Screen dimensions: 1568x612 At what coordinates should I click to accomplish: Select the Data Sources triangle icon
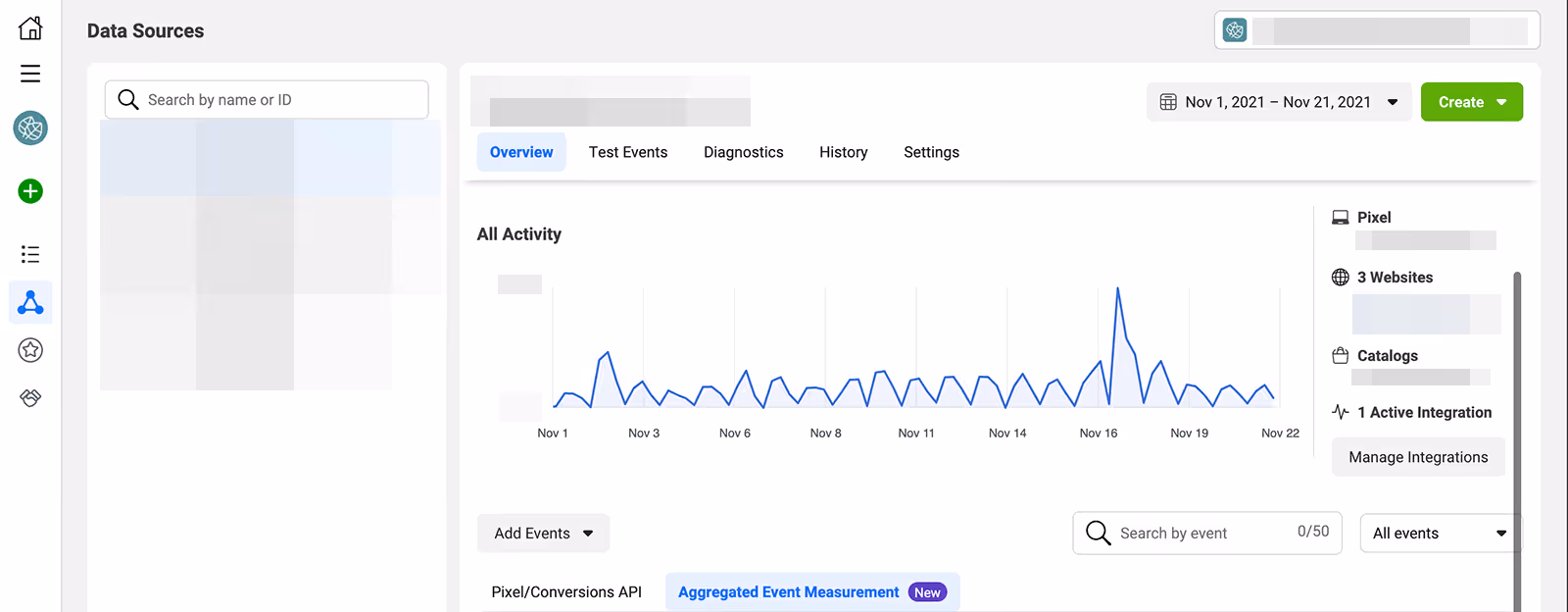pos(30,302)
